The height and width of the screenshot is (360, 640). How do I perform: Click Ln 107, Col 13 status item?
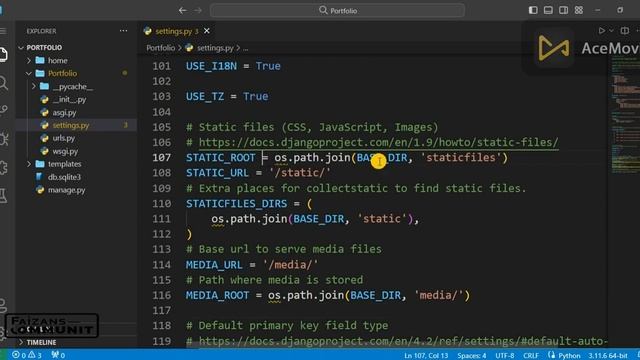coord(426,356)
